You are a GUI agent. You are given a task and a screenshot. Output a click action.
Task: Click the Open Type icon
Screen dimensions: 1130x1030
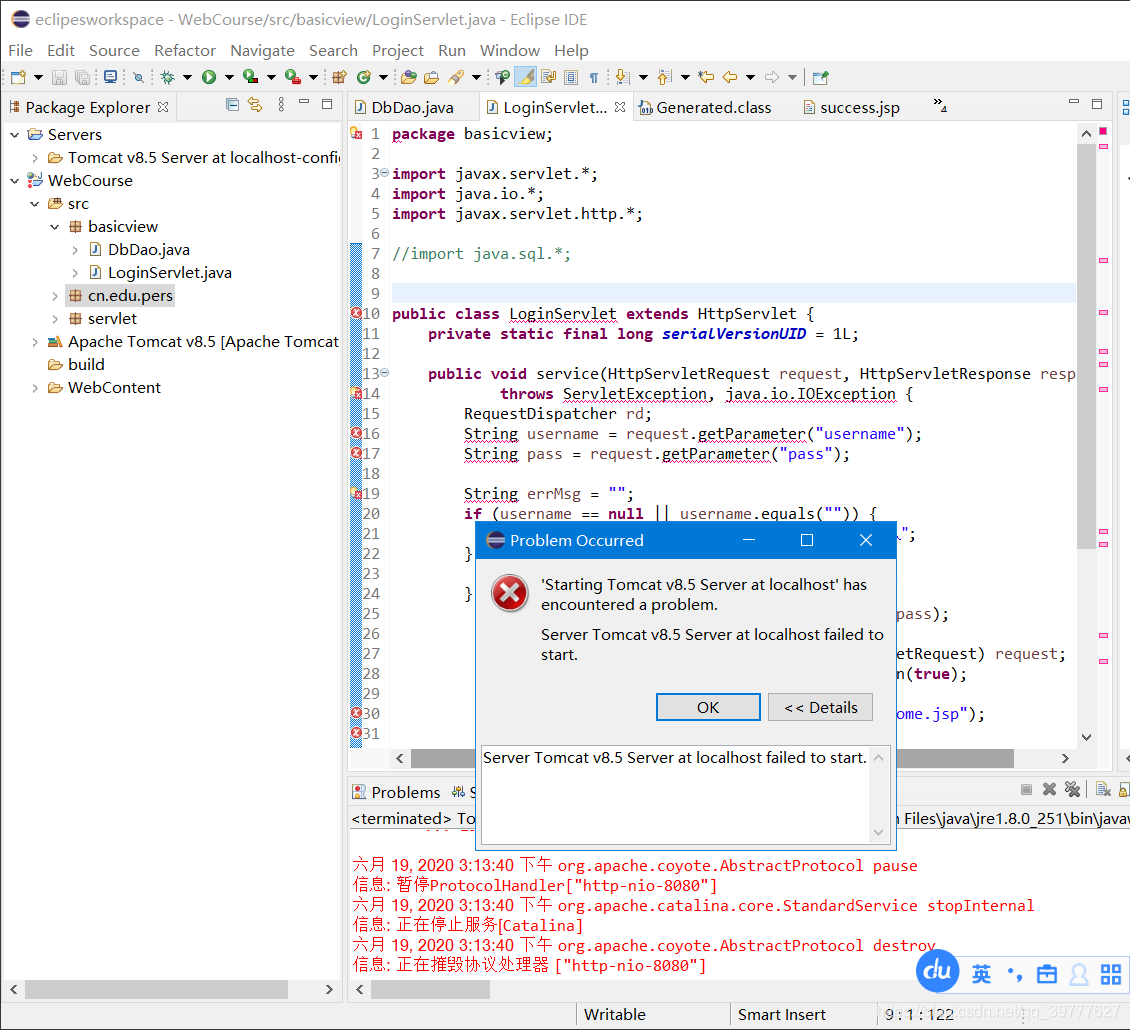coord(409,77)
